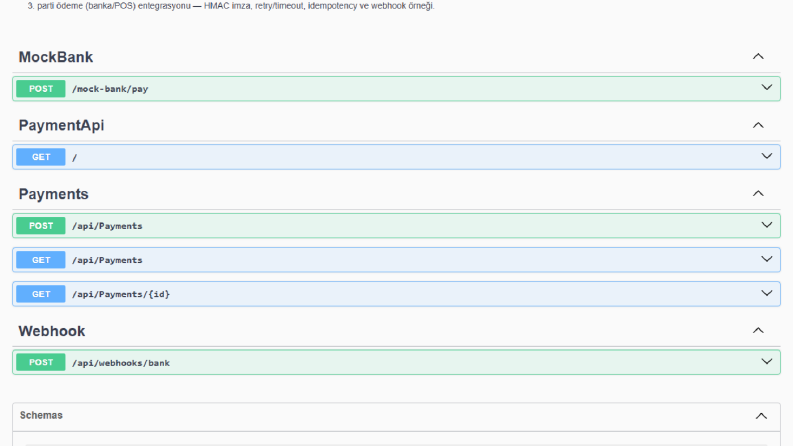Open the Webhook tag heading

(x=52, y=331)
